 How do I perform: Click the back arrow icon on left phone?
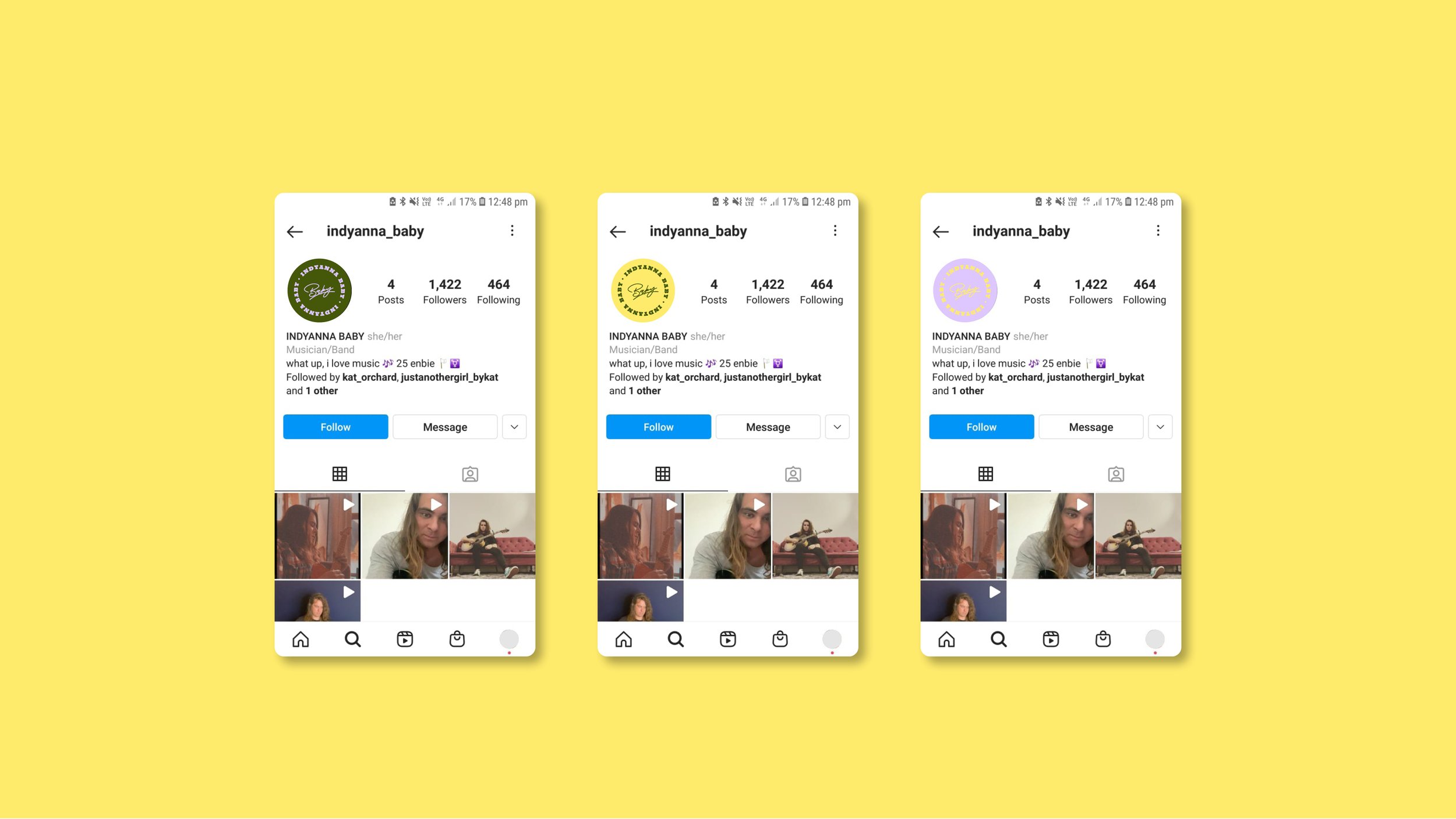click(295, 232)
